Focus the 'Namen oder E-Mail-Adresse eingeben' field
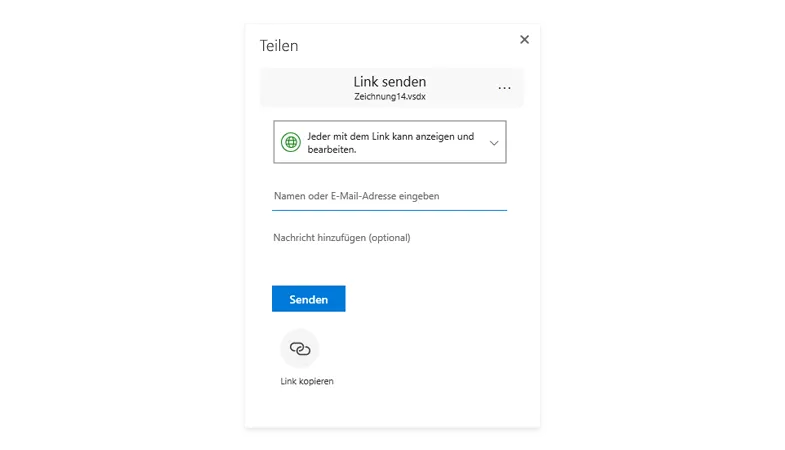Viewport: 785px width, 450px height. (389, 196)
